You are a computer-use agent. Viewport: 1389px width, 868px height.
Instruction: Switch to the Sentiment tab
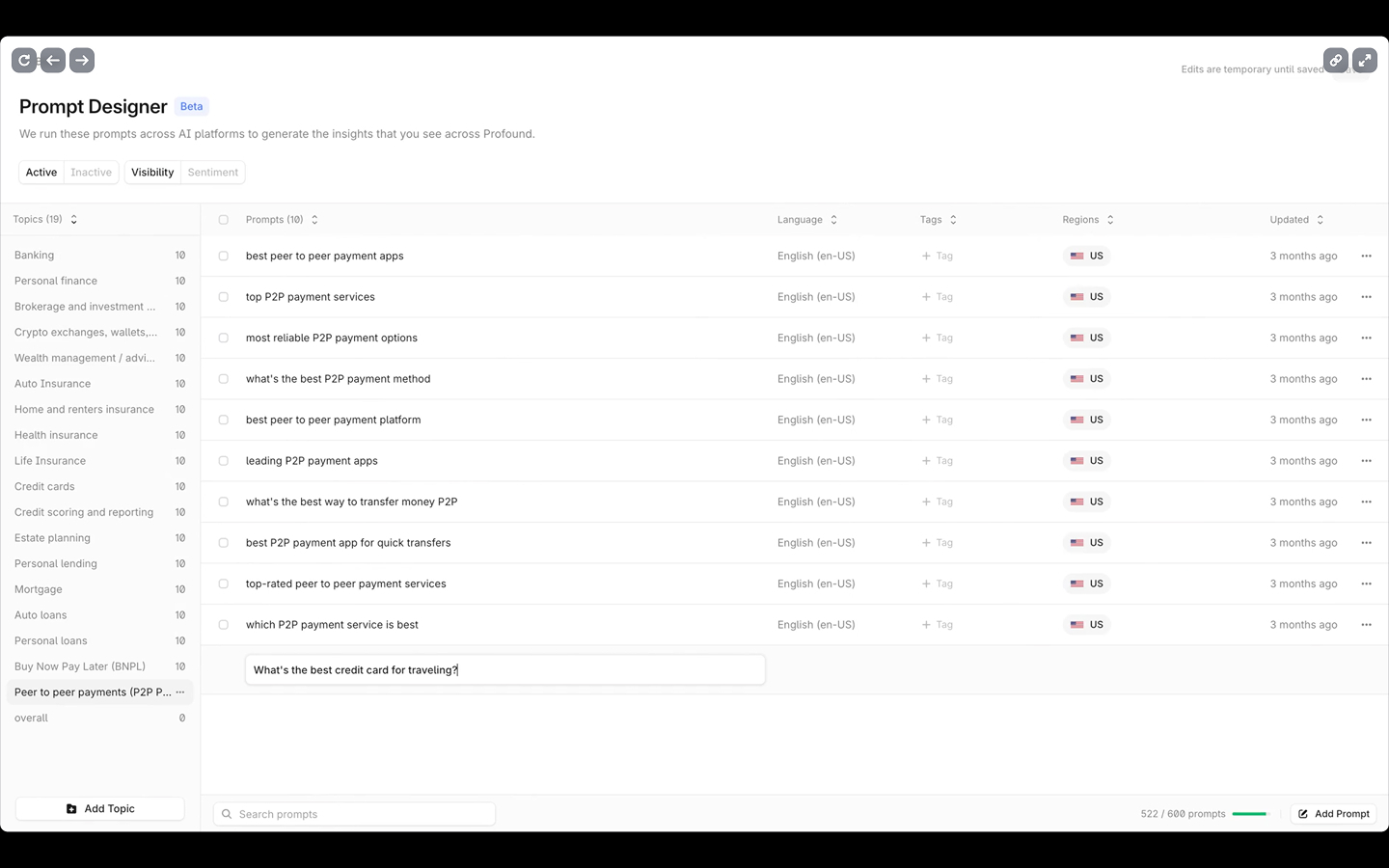212,173
